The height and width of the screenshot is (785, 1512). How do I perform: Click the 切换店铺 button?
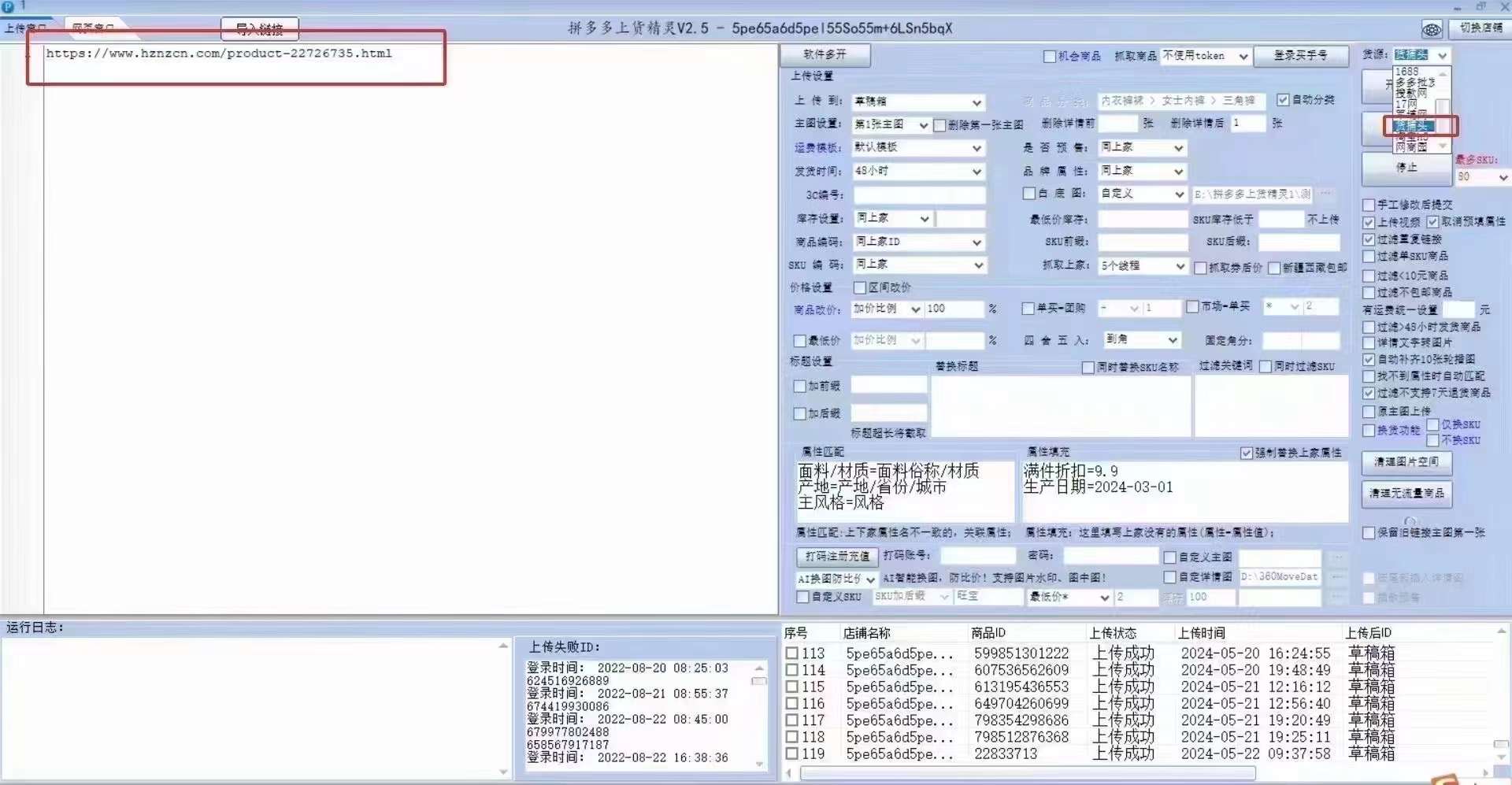click(x=1480, y=28)
